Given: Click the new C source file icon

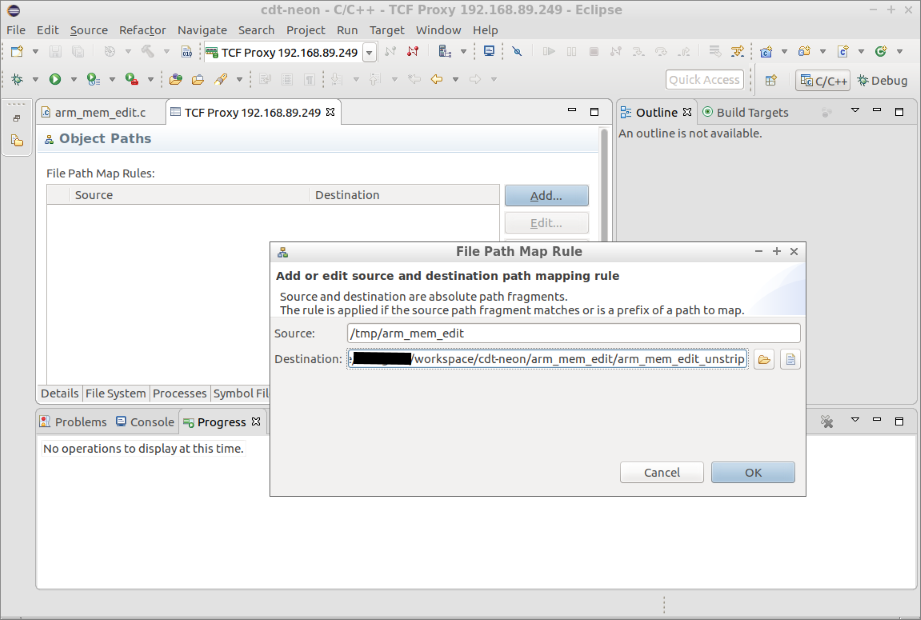Looking at the screenshot, I should 843,52.
